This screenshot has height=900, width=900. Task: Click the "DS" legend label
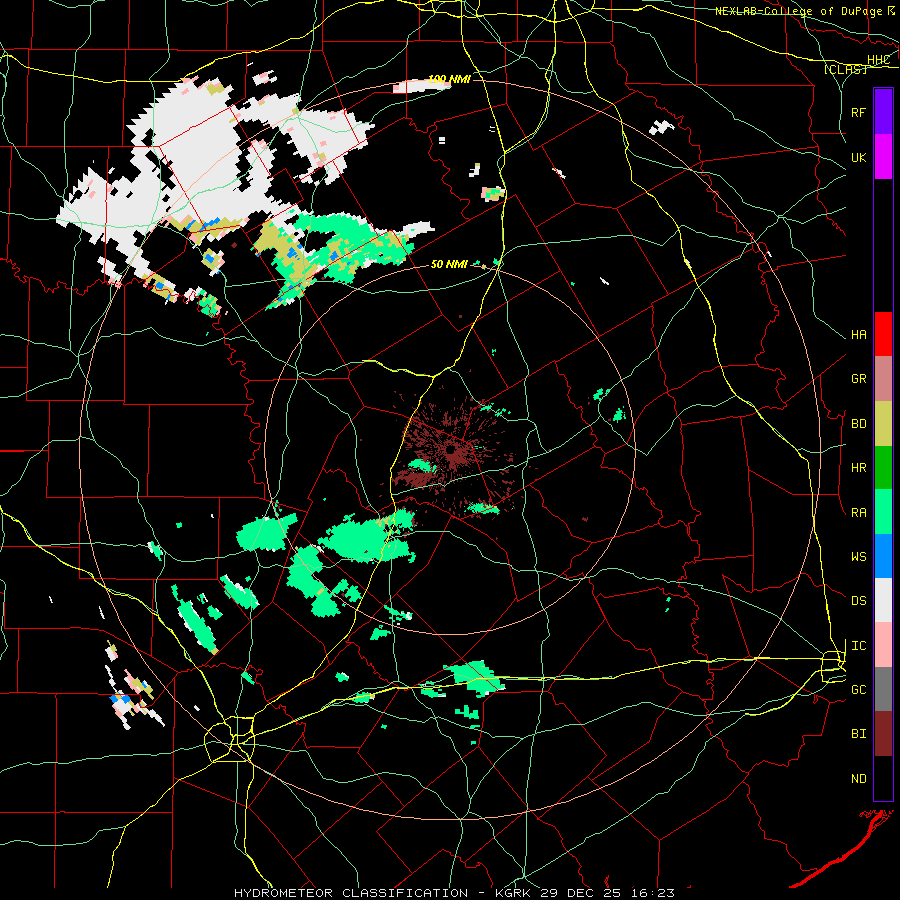pyautogui.click(x=858, y=601)
